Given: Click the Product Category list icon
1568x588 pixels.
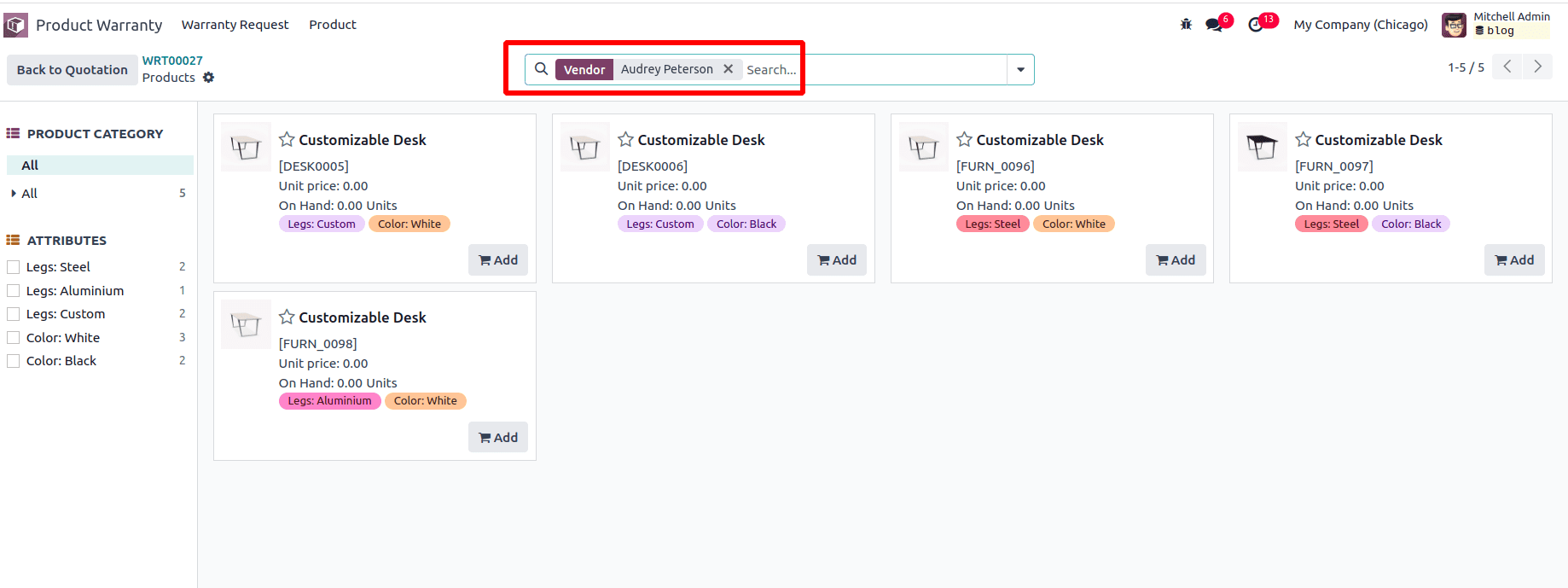Looking at the screenshot, I should coord(13,133).
